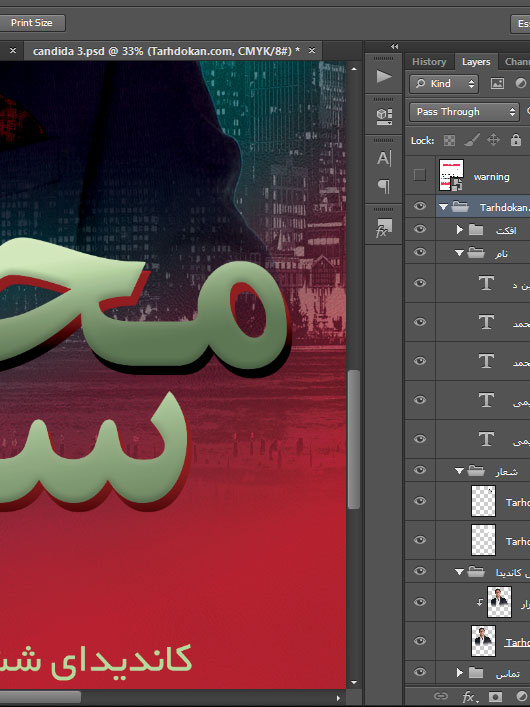This screenshot has width=530, height=707.
Task: Open the Paragraph panel icon
Action: (384, 186)
